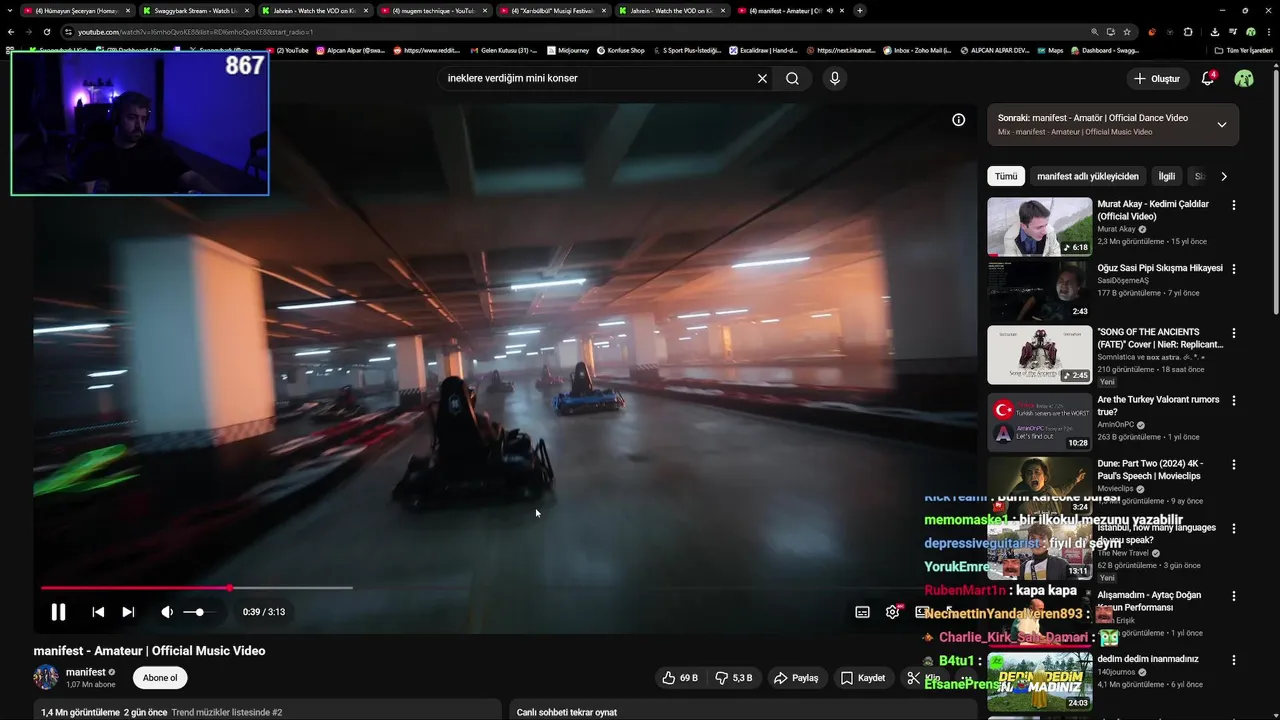Click 'Canlı sohbeti tekrar oynat' chat replay
The image size is (1280, 720).
tap(567, 712)
